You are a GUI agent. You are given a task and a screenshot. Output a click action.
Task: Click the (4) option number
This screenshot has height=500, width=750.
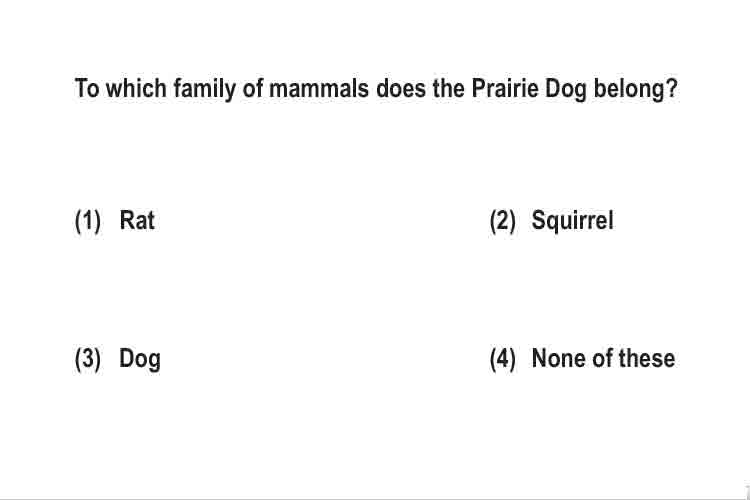(x=503, y=359)
